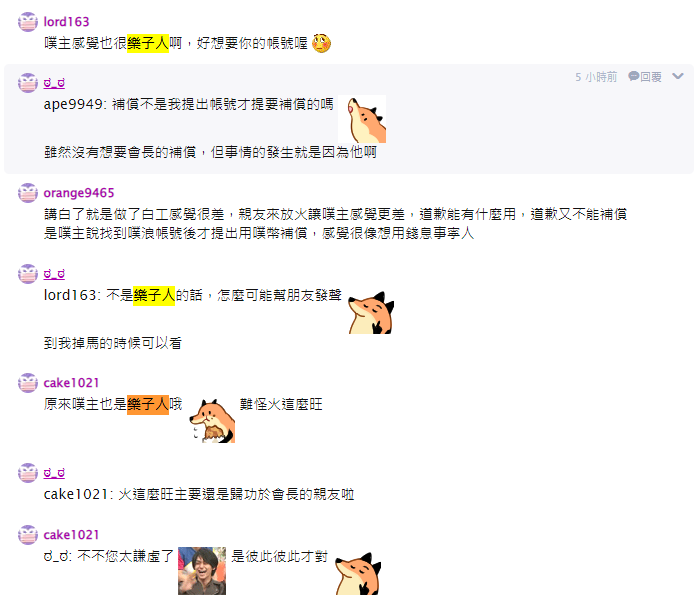Click yellow-highlighted 樂子人 in lord163's first comment
The image size is (698, 610).
[148, 43]
